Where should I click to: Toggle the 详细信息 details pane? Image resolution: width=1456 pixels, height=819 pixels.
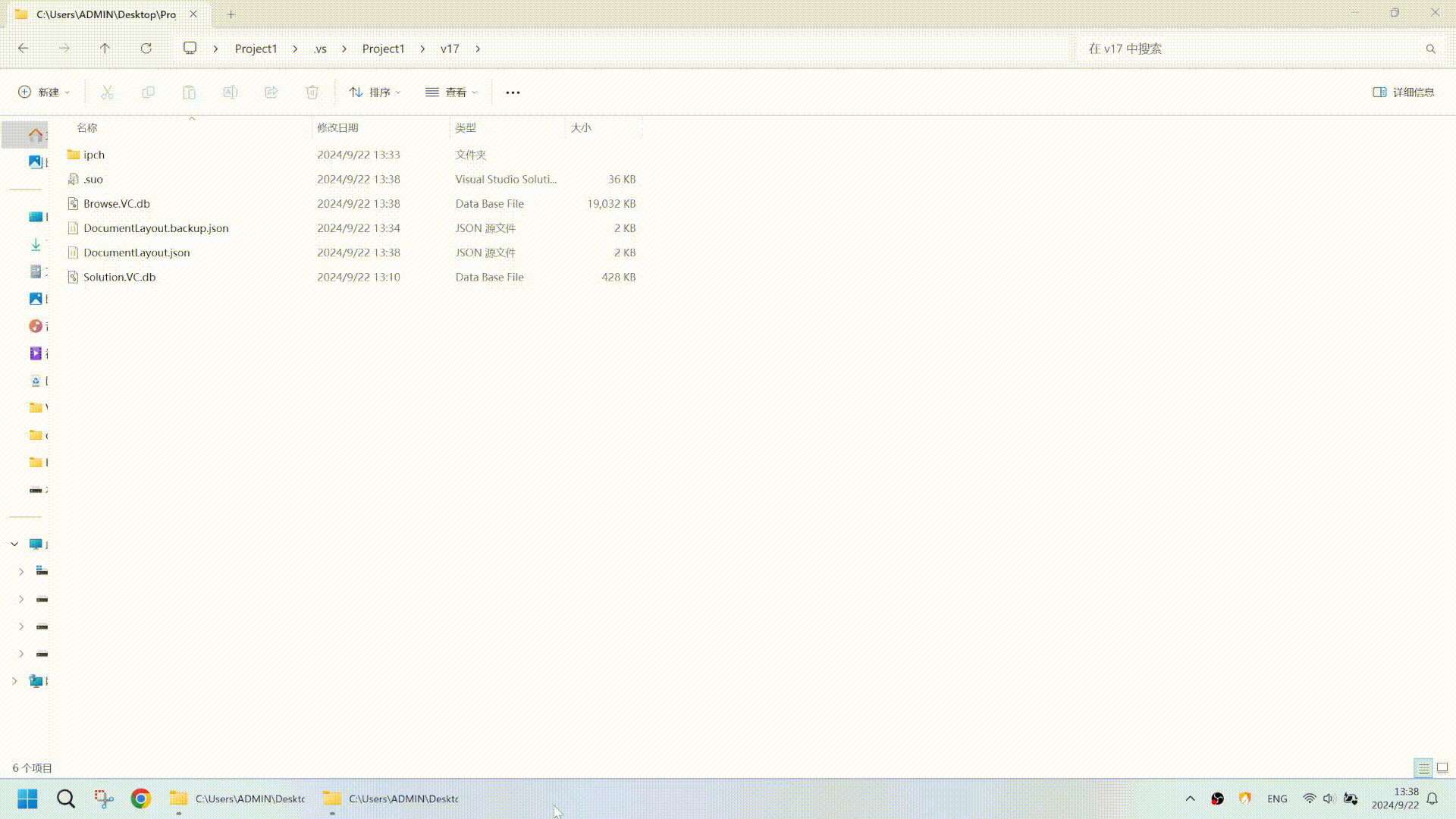tap(1403, 92)
